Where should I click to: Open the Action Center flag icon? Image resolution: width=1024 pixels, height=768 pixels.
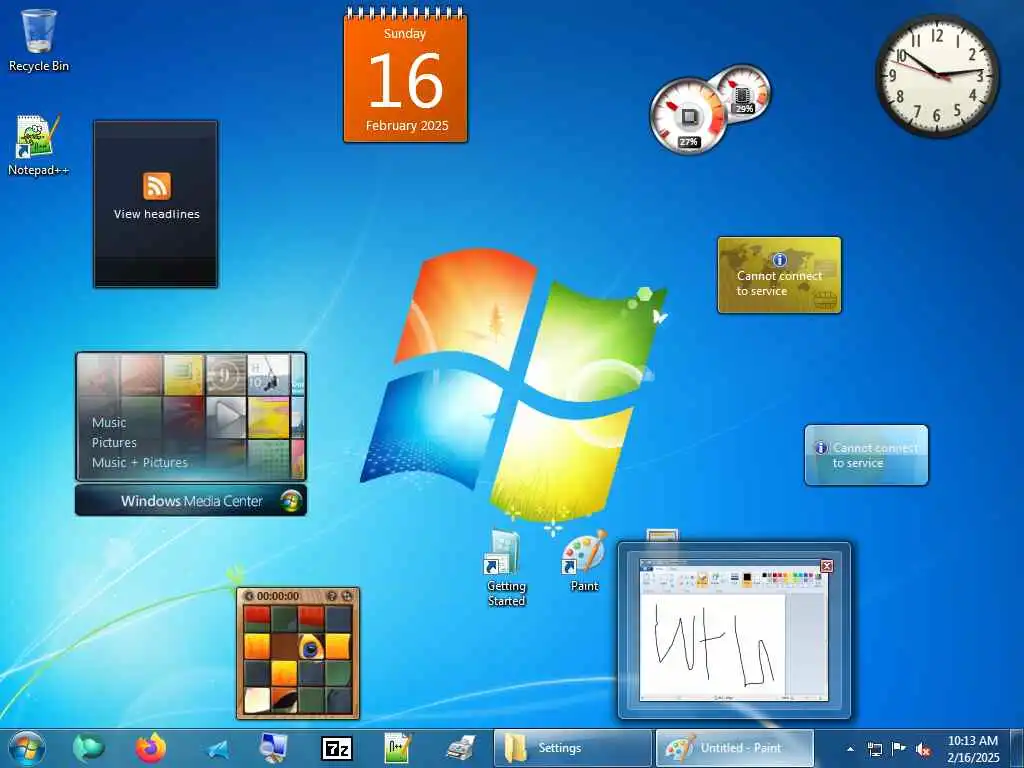[x=899, y=748]
